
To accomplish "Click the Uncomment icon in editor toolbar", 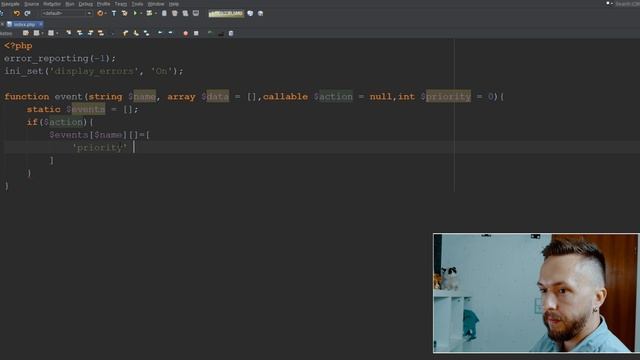I will [210, 33].
